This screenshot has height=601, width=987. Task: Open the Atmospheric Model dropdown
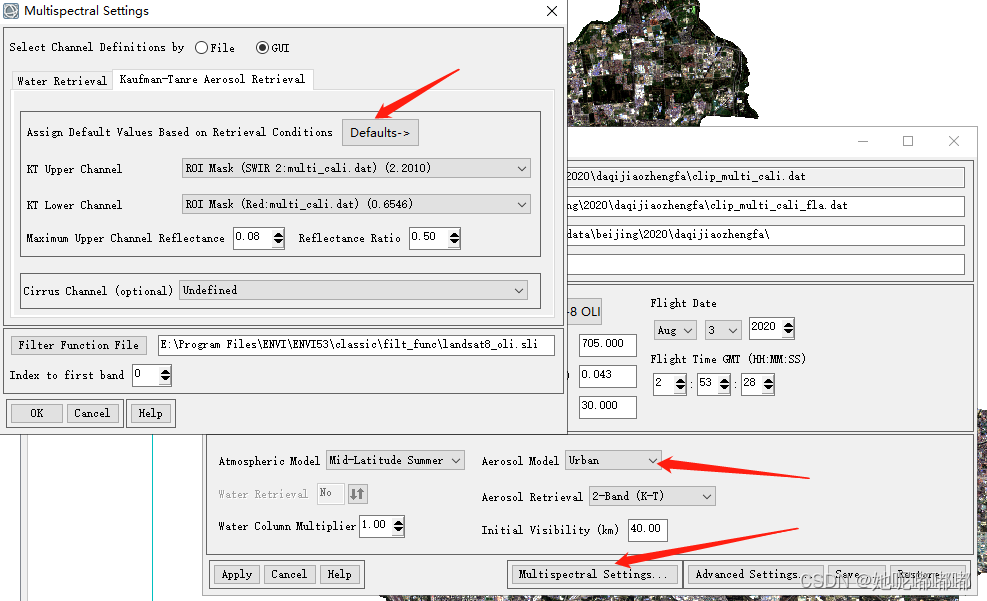click(x=395, y=461)
